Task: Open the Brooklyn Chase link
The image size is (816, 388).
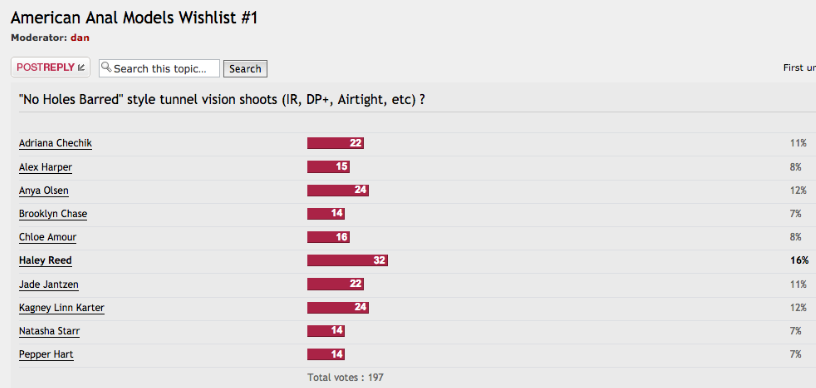Action: [53, 214]
